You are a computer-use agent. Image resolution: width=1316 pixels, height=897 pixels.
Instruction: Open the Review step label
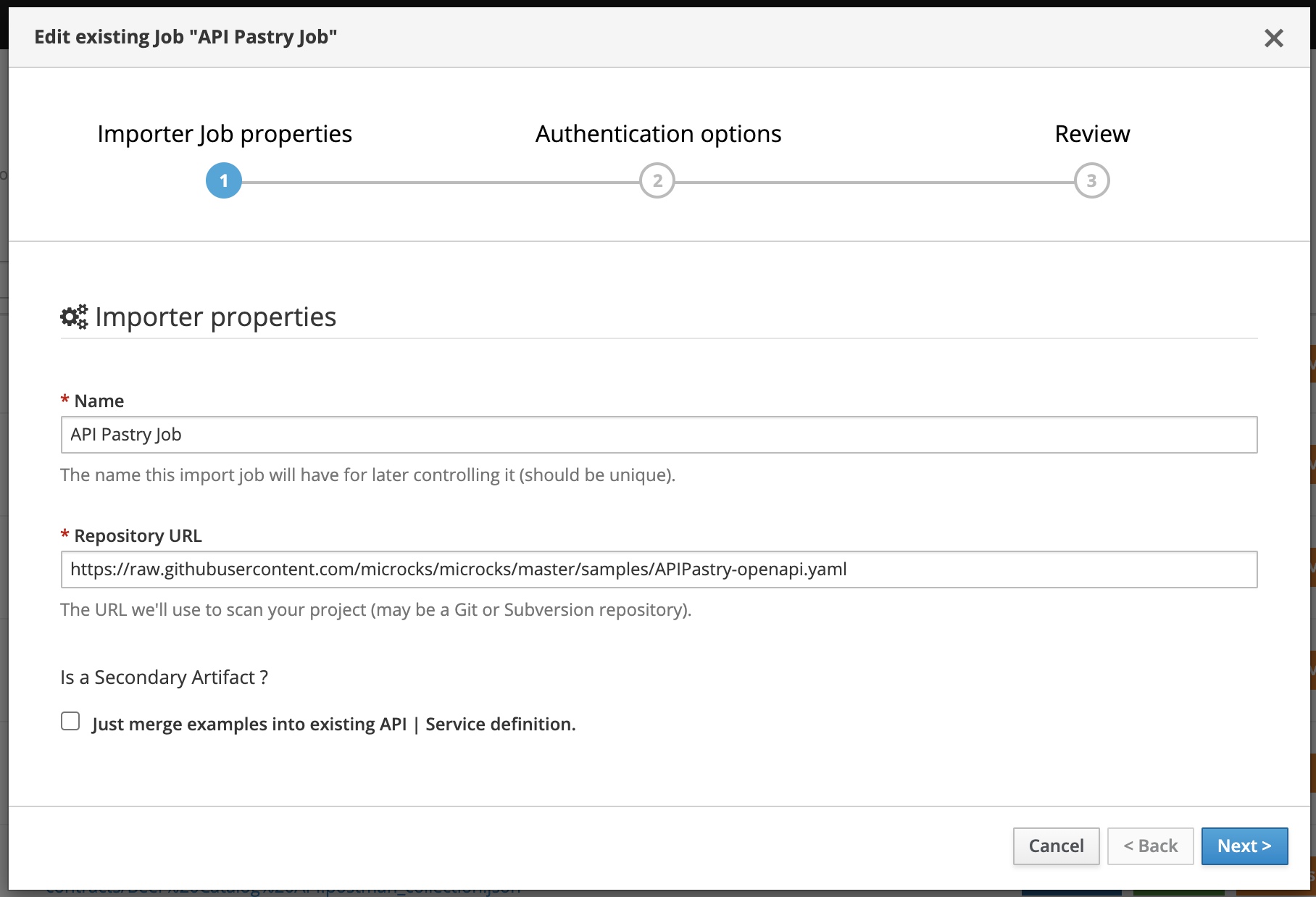[x=1091, y=134]
